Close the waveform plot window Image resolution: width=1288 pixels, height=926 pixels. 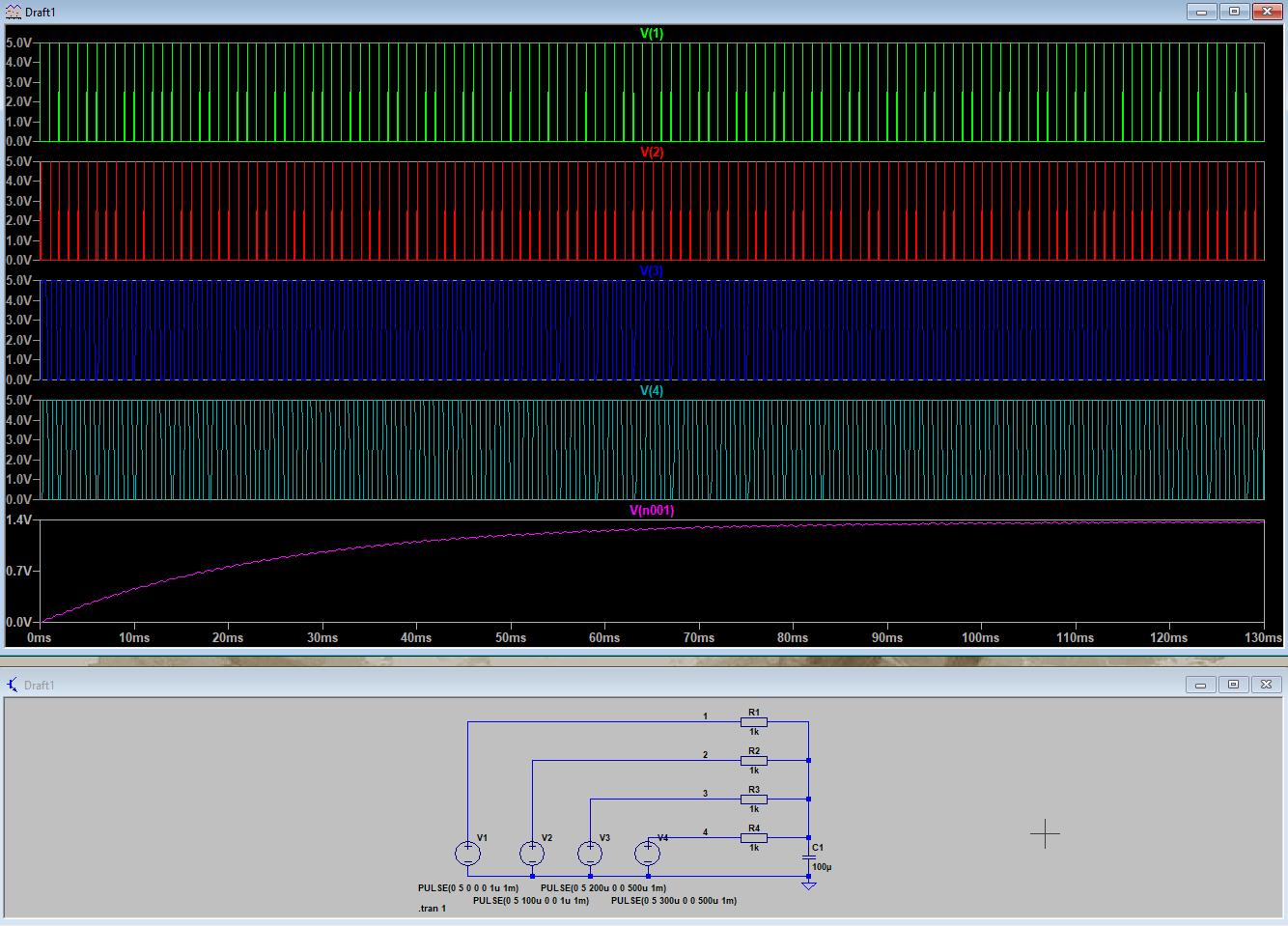click(1267, 12)
